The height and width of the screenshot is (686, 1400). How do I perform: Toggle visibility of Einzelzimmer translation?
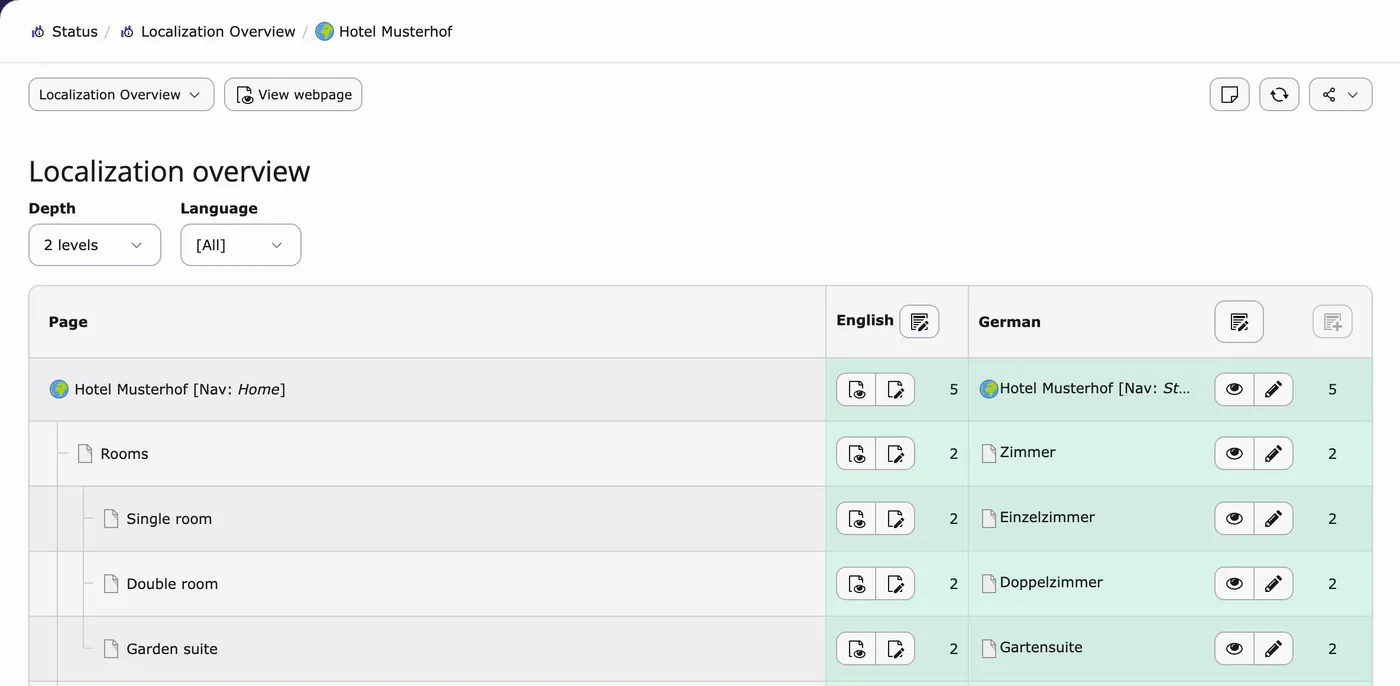[1234, 519]
